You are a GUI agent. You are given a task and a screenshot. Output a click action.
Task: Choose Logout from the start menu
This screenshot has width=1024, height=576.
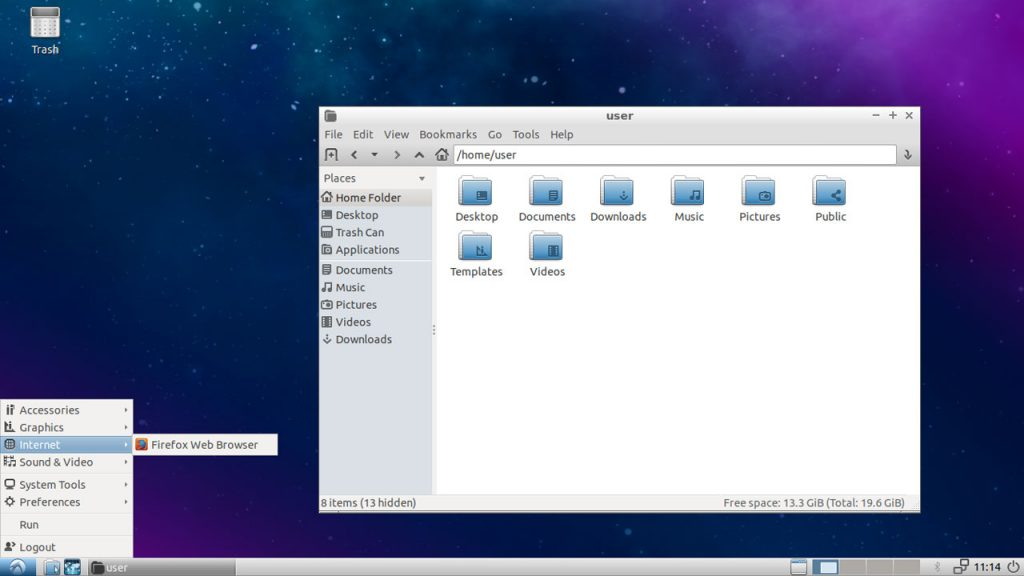coord(67,547)
